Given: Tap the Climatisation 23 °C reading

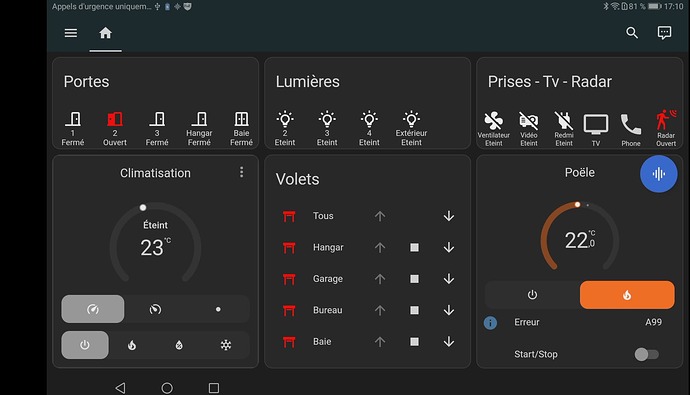Looking at the screenshot, I should click(x=155, y=247).
